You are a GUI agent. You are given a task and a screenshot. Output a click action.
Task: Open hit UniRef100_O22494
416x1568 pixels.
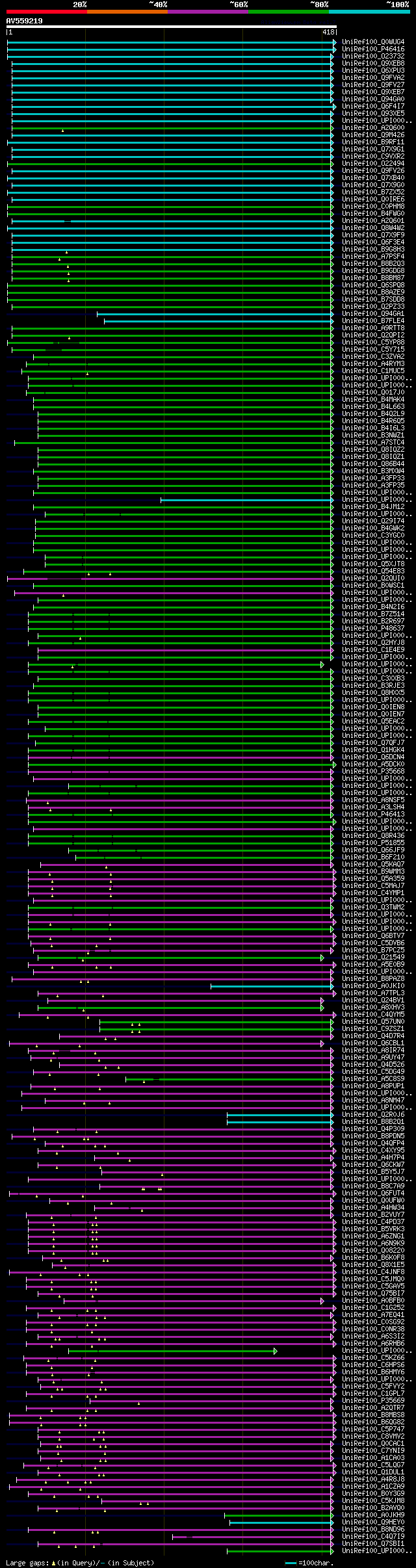373,164
